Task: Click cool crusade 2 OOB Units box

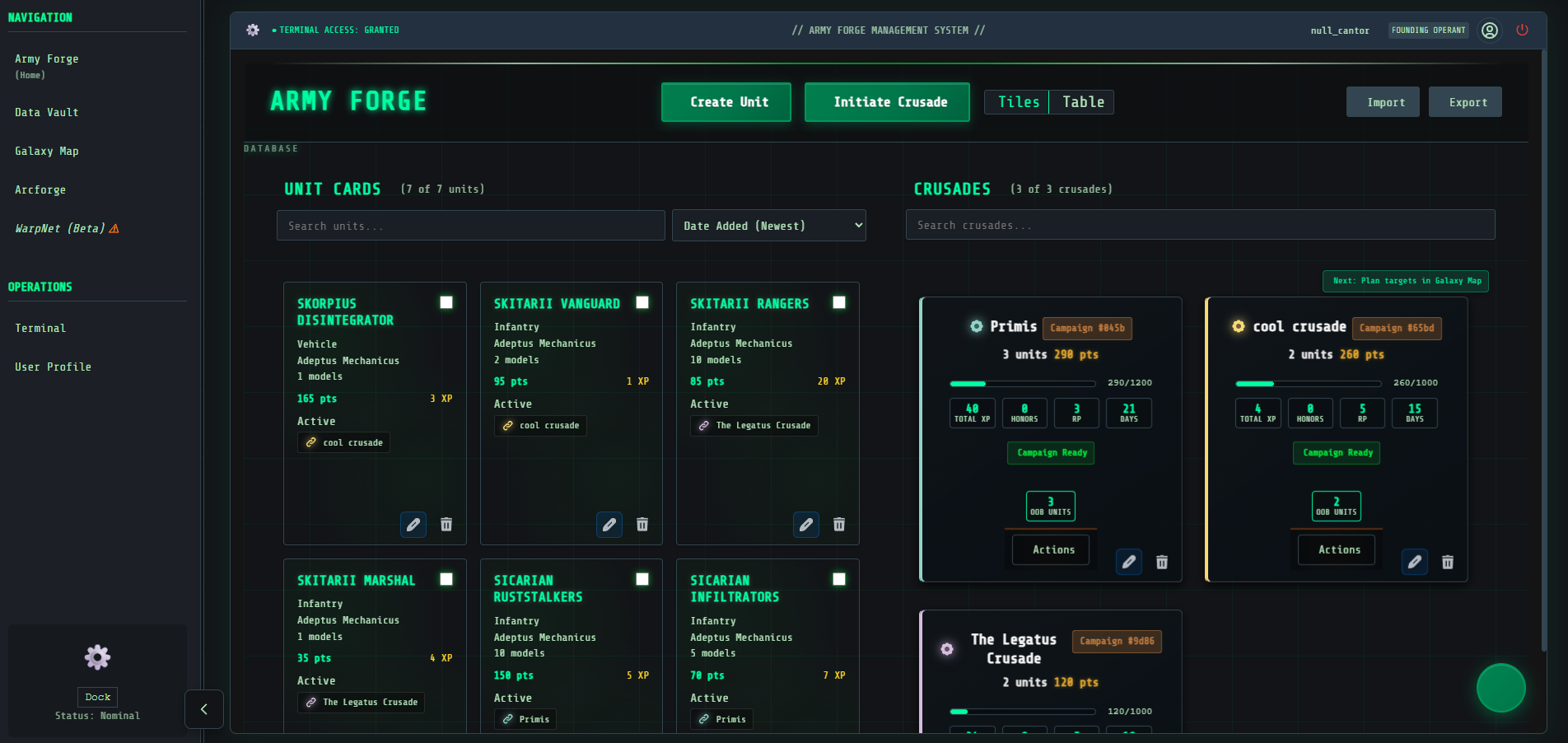Action: 1337,507
